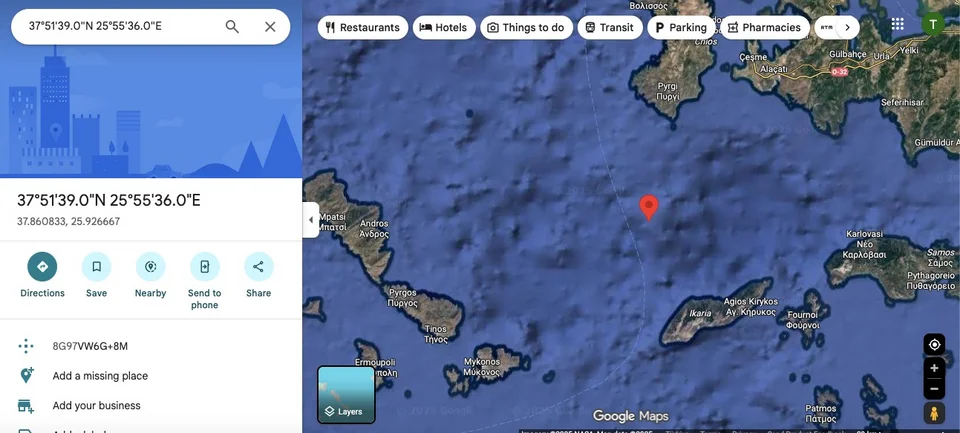
Task: Find places Nearby
Action: coord(151,275)
